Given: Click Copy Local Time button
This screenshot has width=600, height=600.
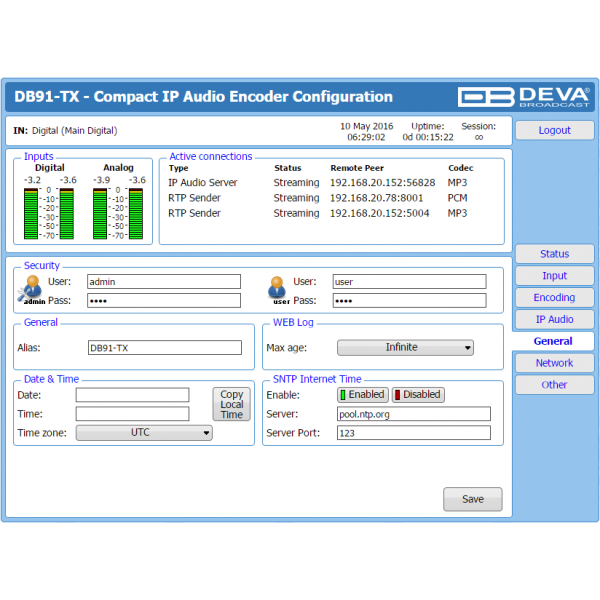Looking at the screenshot, I should 232,404.
